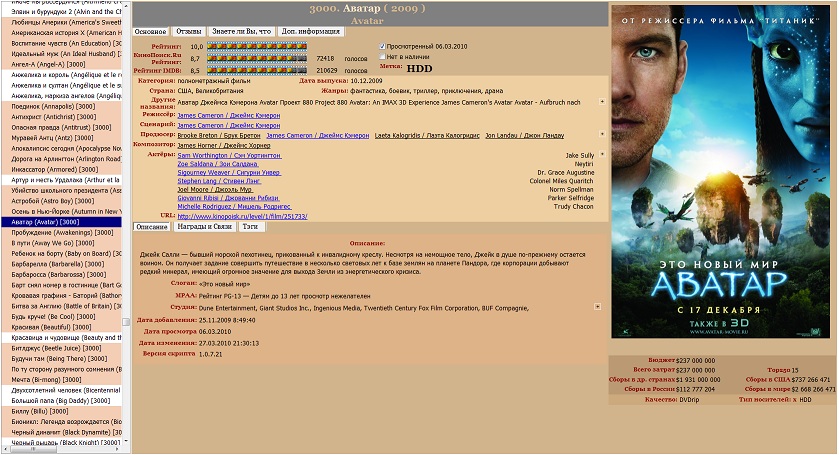Viewport: 839px width, 455px height.
Task: Click the script version 1.0.7.21
Action: [x=210, y=354]
